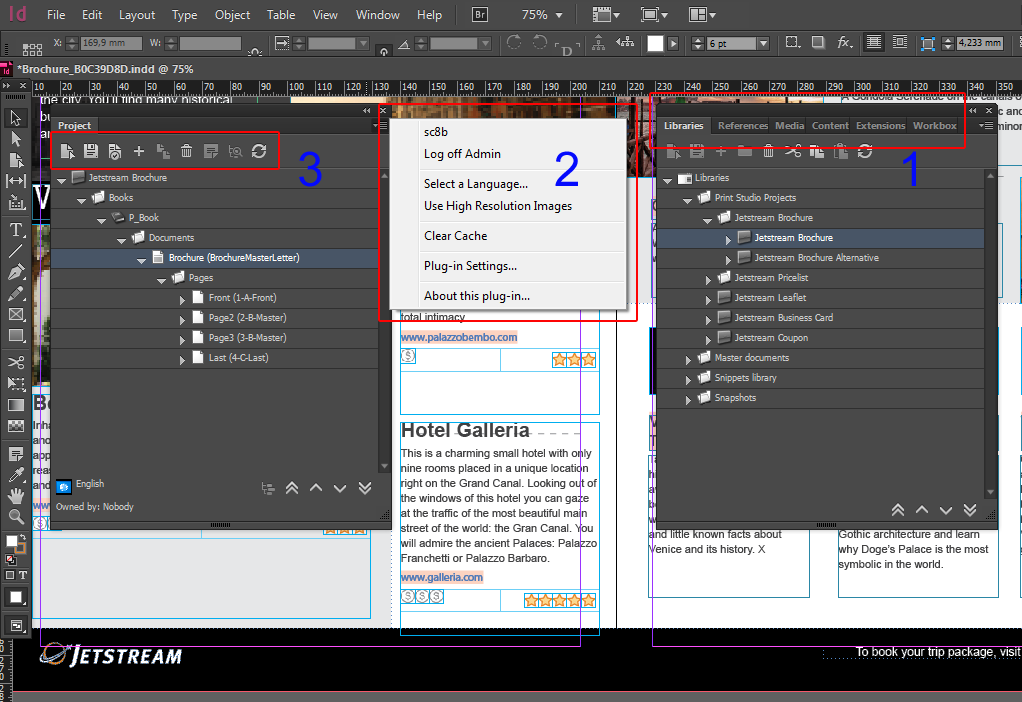Choose Clear Cache from plug-in menu

pyautogui.click(x=456, y=236)
